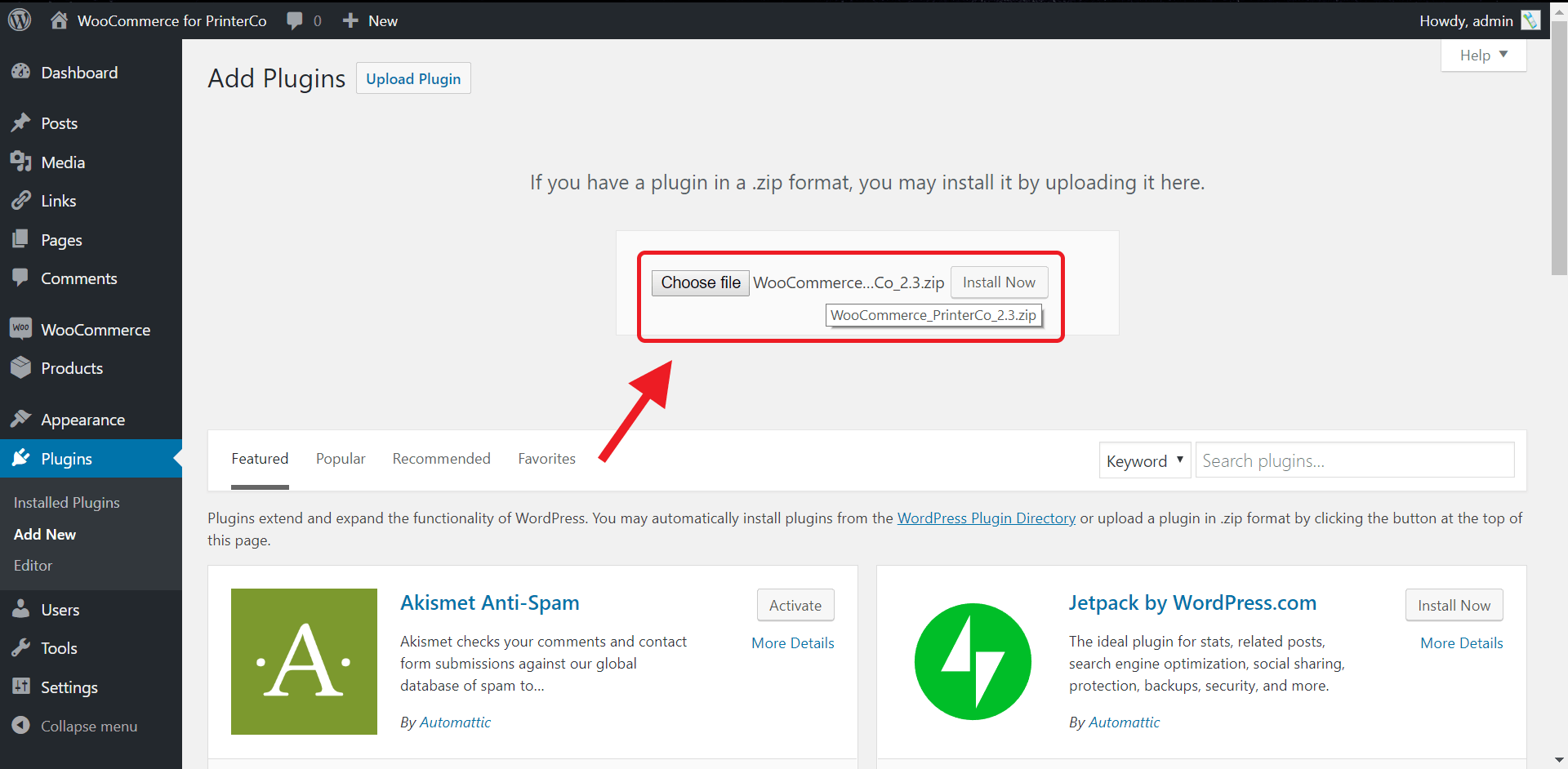Click the Search plugins input field

[x=1354, y=460]
